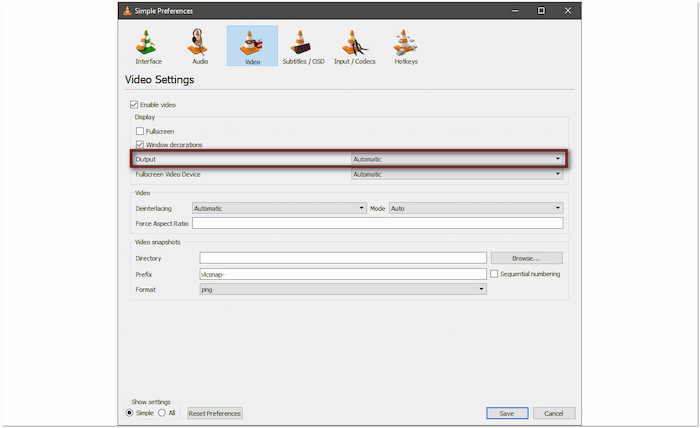Enable the Sequential numbering checkbox
This screenshot has height=428, width=700.
(x=494, y=274)
